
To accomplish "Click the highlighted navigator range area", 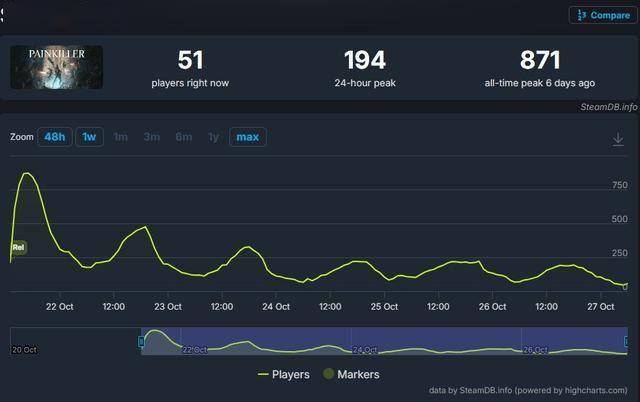I will [x=384, y=341].
